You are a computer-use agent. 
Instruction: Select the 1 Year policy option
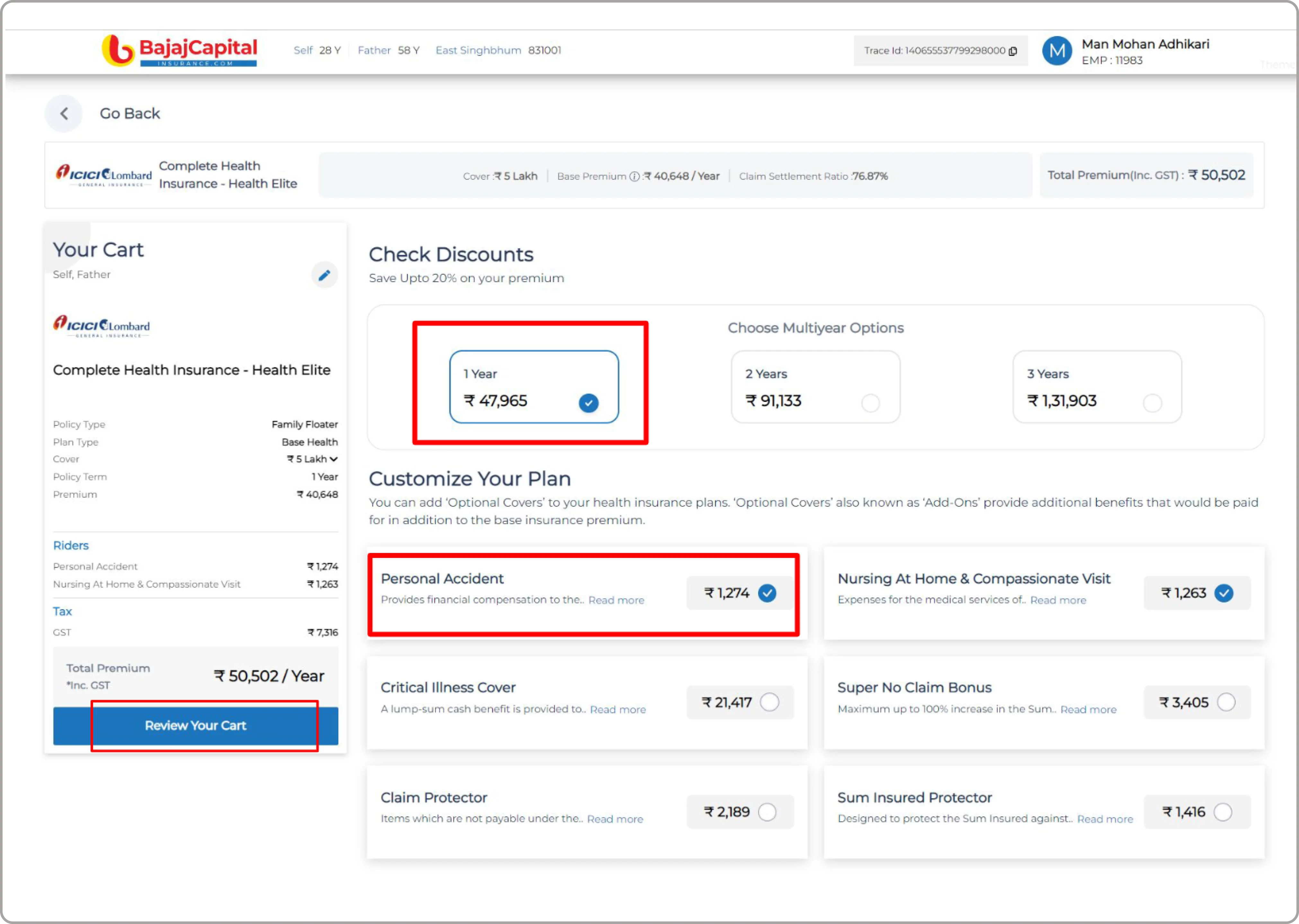point(534,387)
